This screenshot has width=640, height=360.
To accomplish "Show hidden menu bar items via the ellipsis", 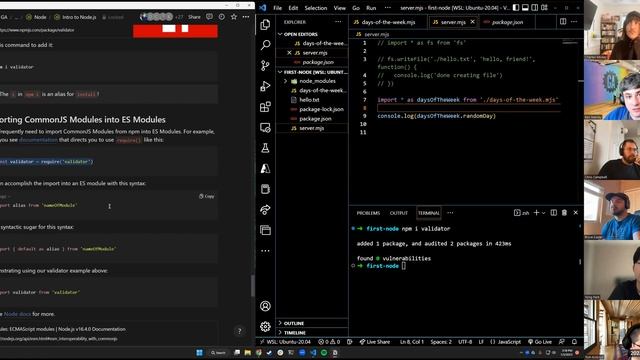I will (387, 8).
